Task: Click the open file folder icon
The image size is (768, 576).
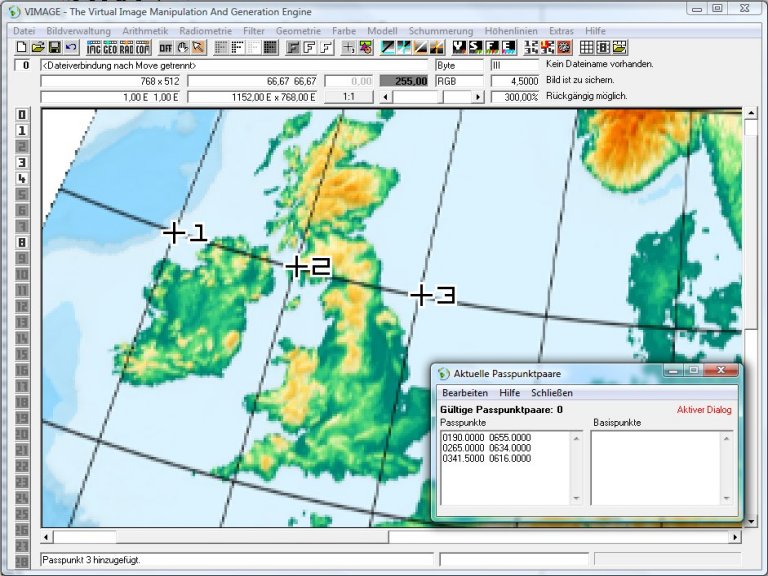Action: pyautogui.click(x=38, y=47)
